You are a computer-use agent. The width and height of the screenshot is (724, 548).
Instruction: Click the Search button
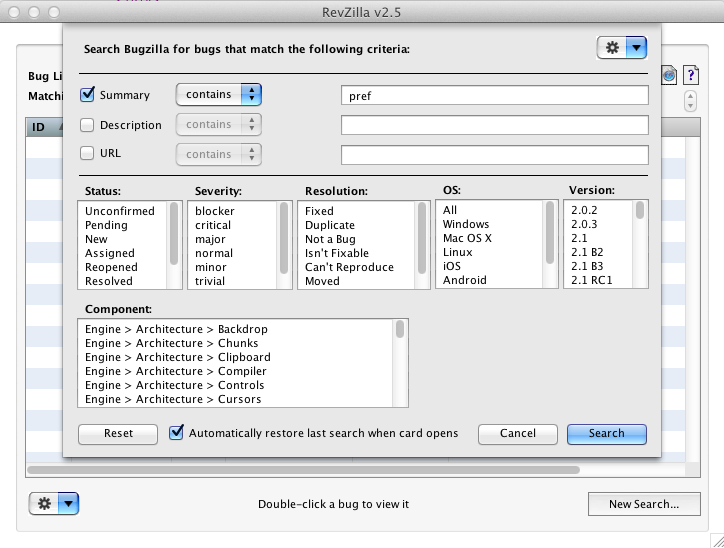606,434
